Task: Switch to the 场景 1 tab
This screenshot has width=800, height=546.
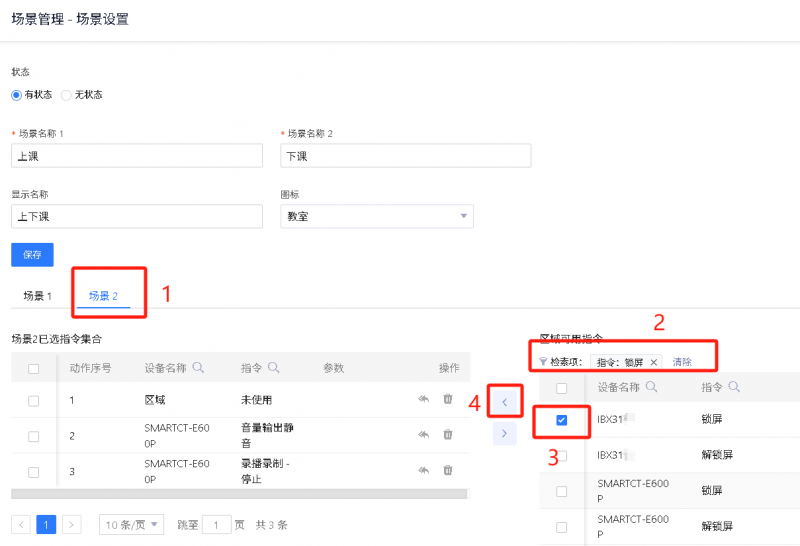Action: coord(37,296)
